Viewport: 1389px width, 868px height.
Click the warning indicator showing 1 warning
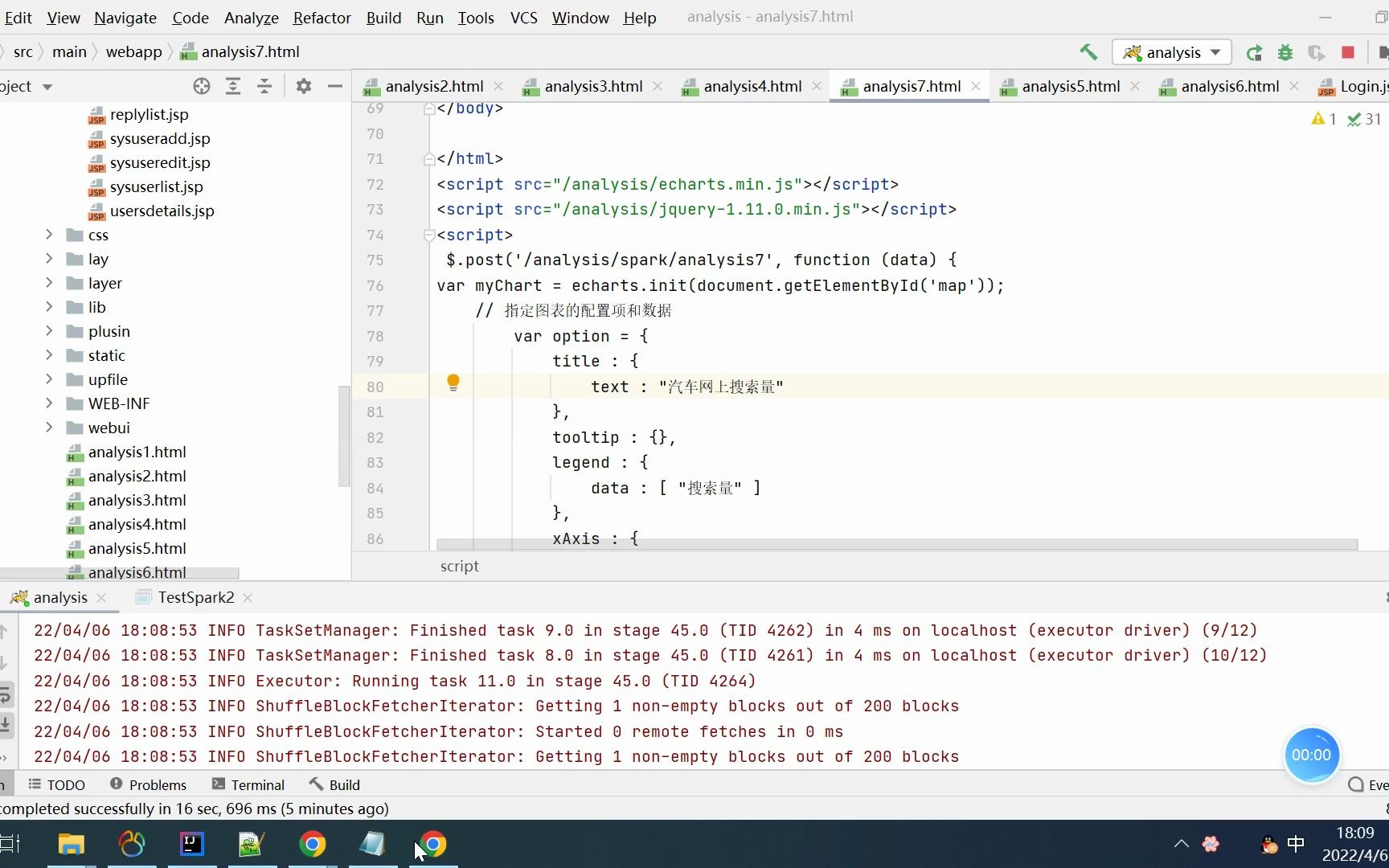point(1323,119)
